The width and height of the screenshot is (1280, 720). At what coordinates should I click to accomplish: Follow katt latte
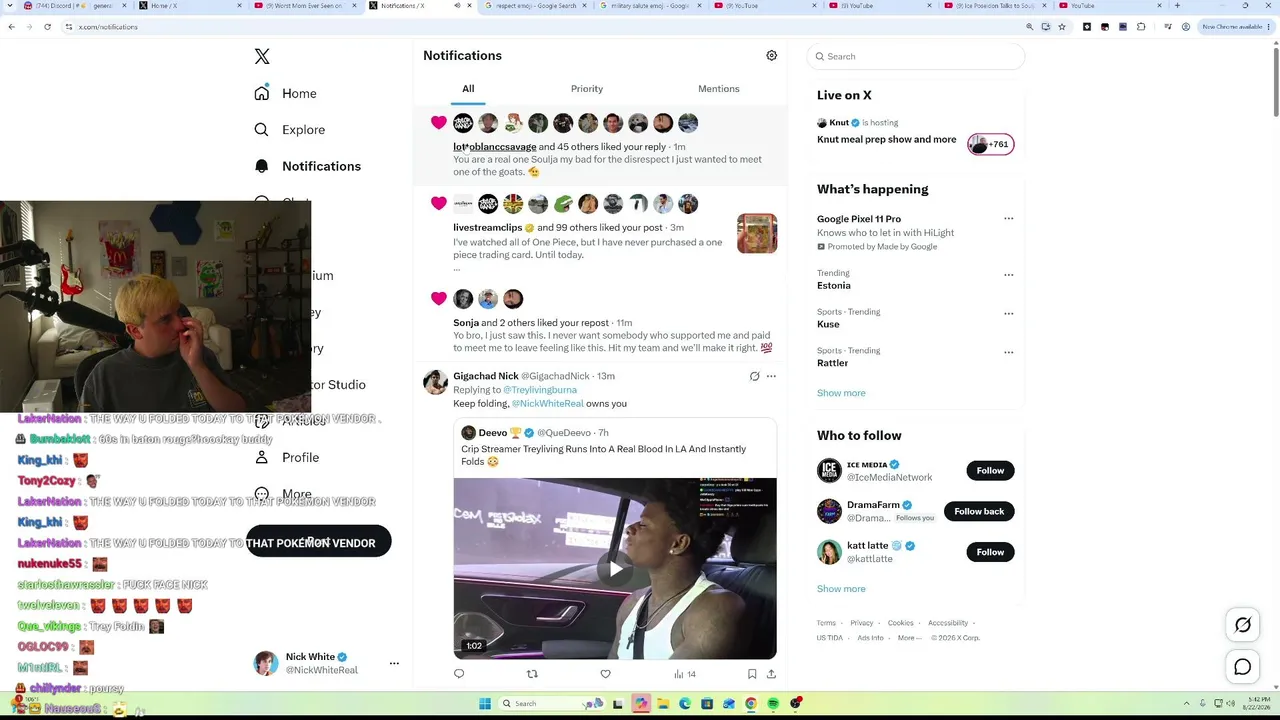point(990,552)
